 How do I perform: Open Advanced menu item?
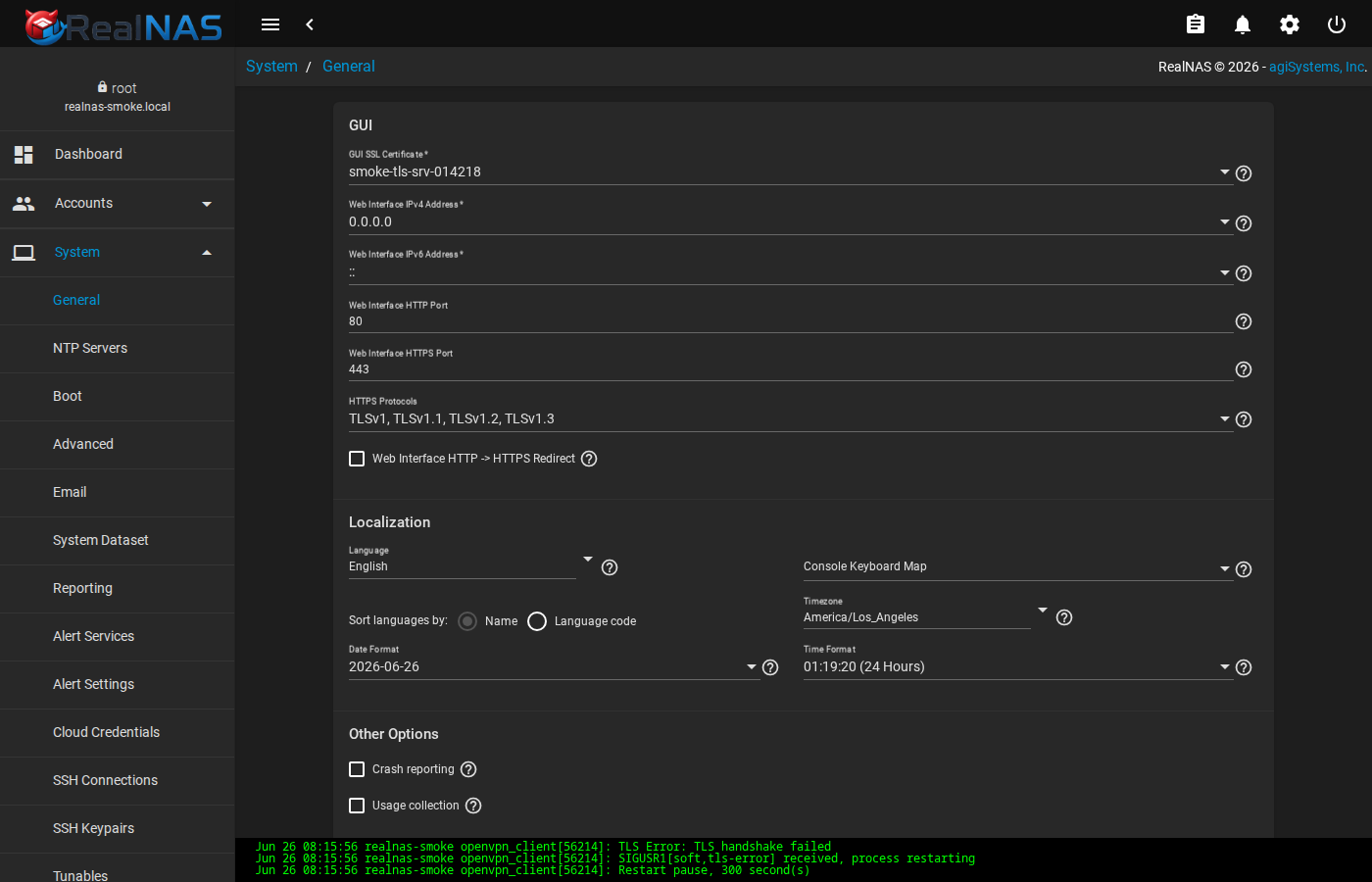point(118,445)
